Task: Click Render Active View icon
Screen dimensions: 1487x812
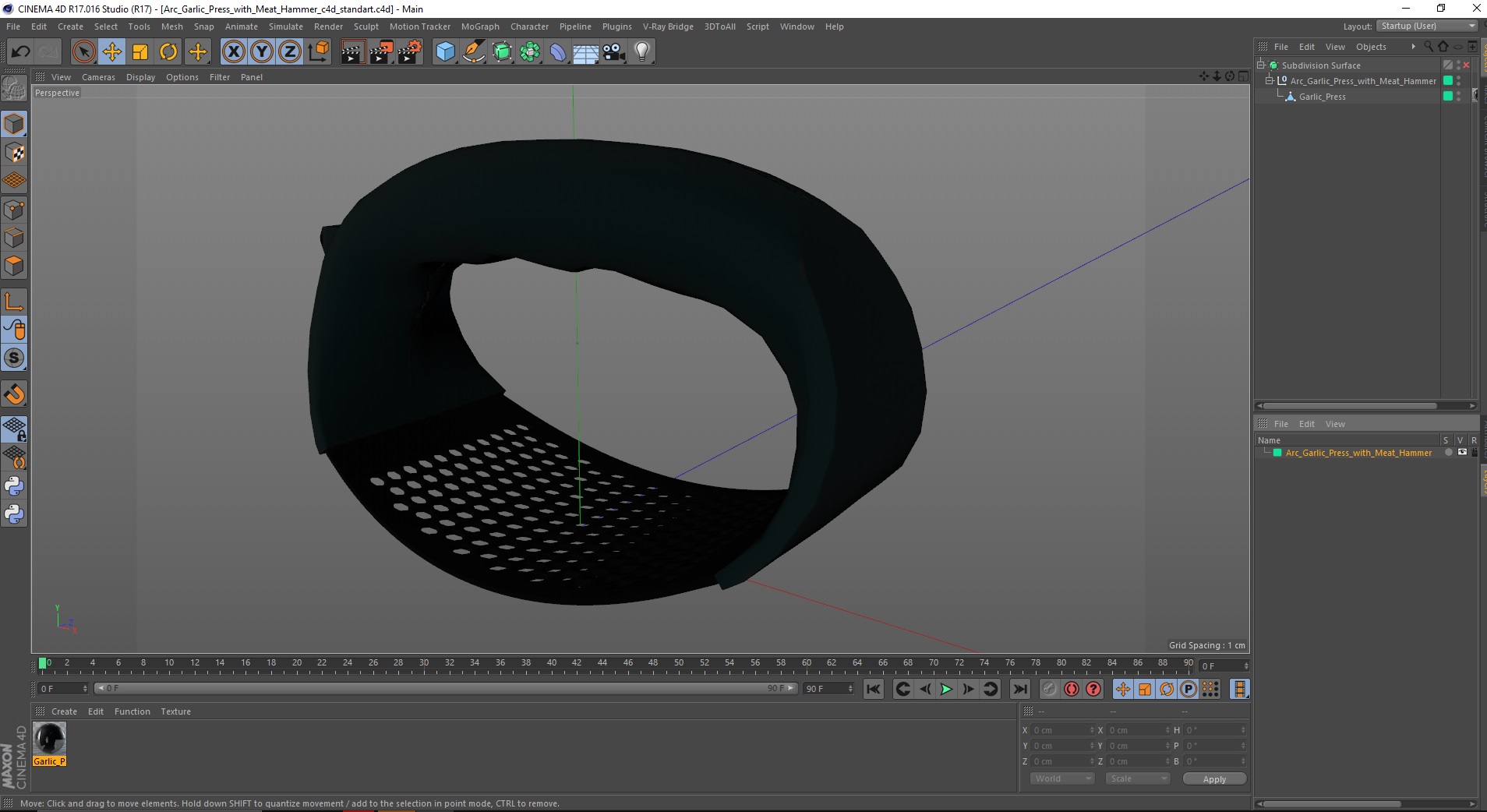Action: pyautogui.click(x=352, y=52)
